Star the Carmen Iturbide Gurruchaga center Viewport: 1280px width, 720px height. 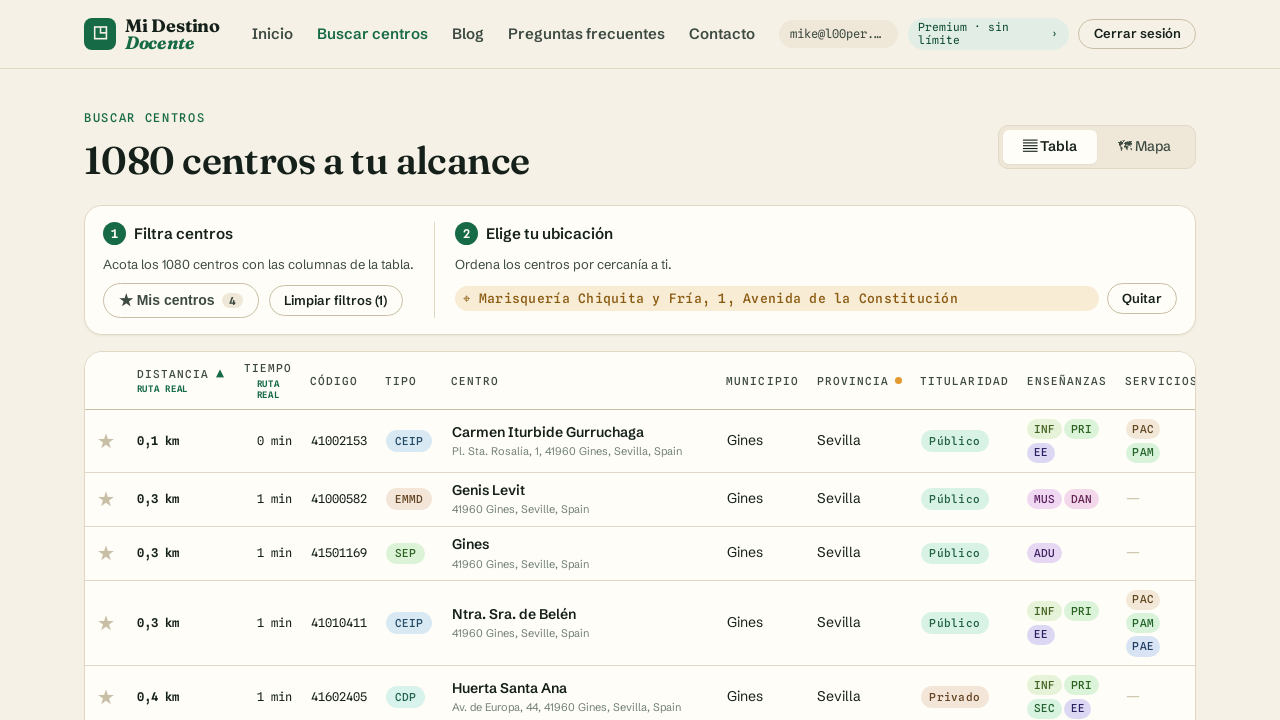(106, 441)
